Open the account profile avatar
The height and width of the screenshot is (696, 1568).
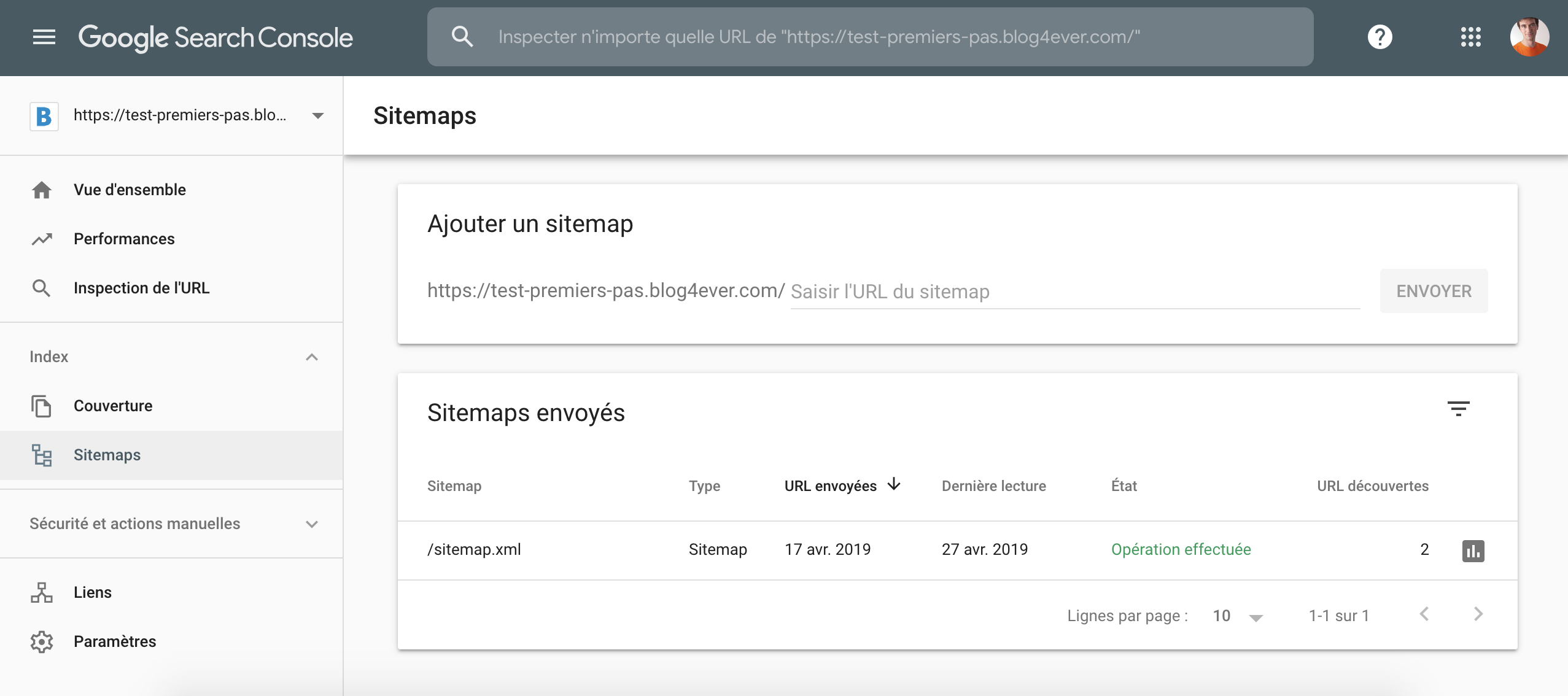pos(1529,37)
